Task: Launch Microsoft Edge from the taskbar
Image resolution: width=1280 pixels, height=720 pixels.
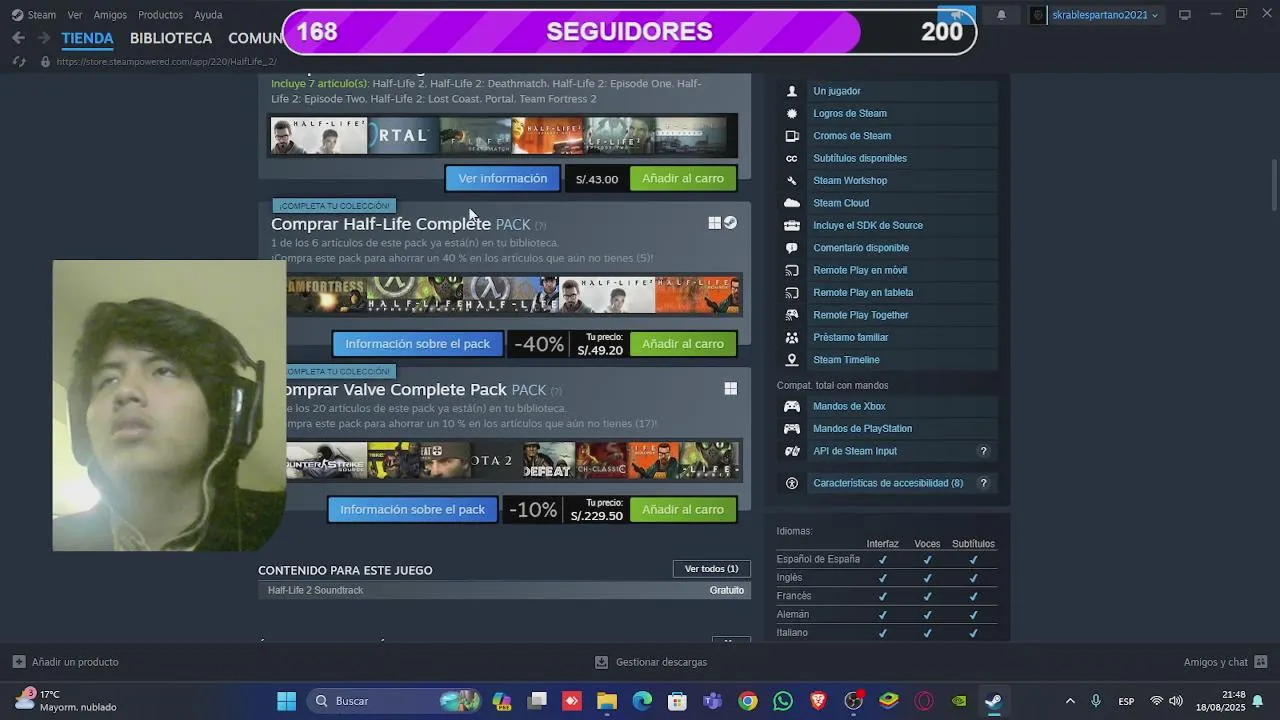Action: click(x=642, y=701)
